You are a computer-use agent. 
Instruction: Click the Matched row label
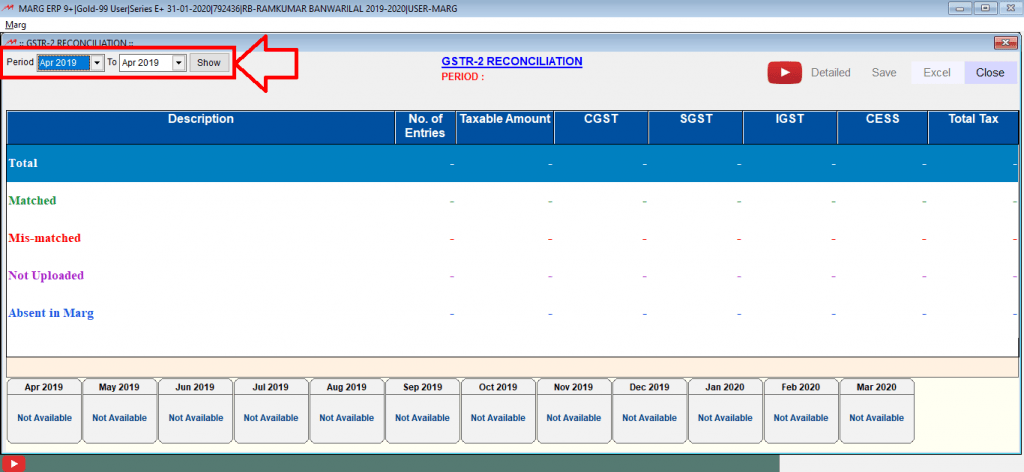pos(32,200)
